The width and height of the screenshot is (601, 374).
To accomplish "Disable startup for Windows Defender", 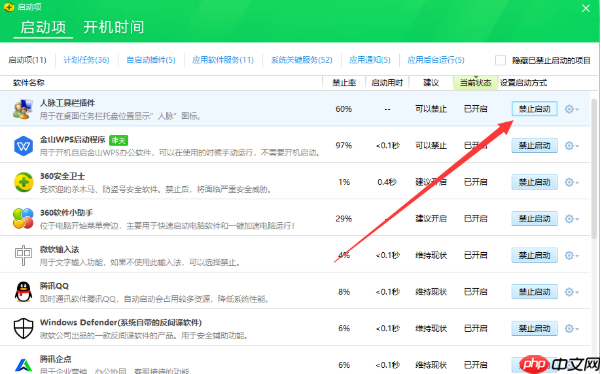I will 534,328.
